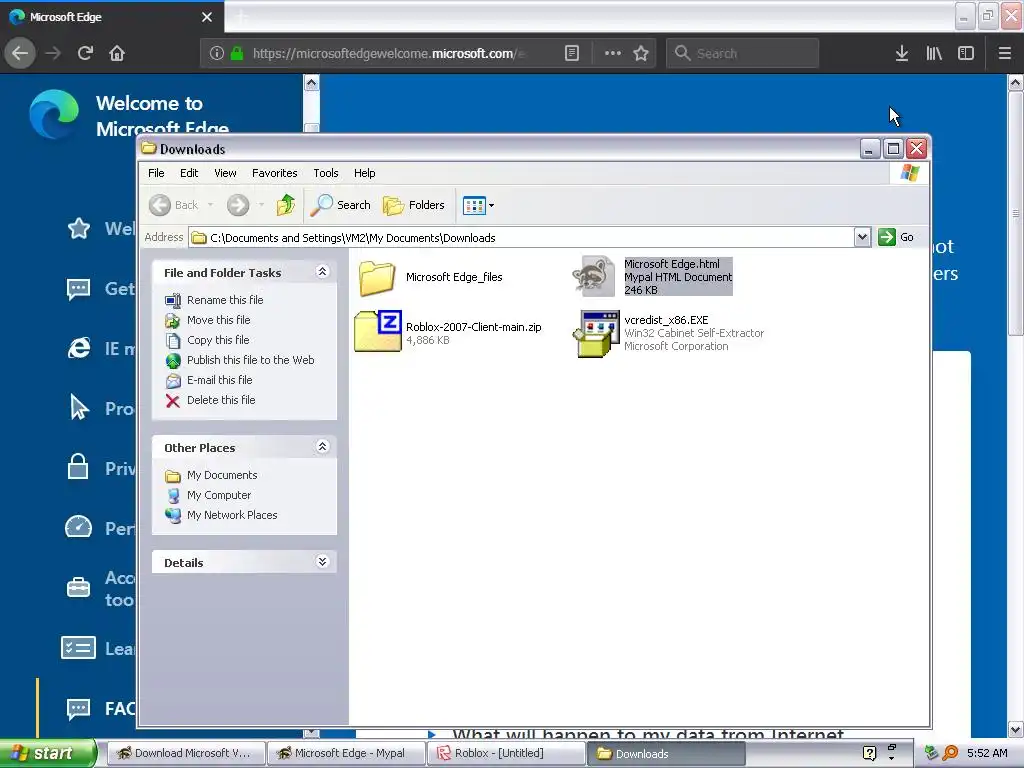Click E-mail this file
The width and height of the screenshot is (1024, 768).
[x=219, y=380]
